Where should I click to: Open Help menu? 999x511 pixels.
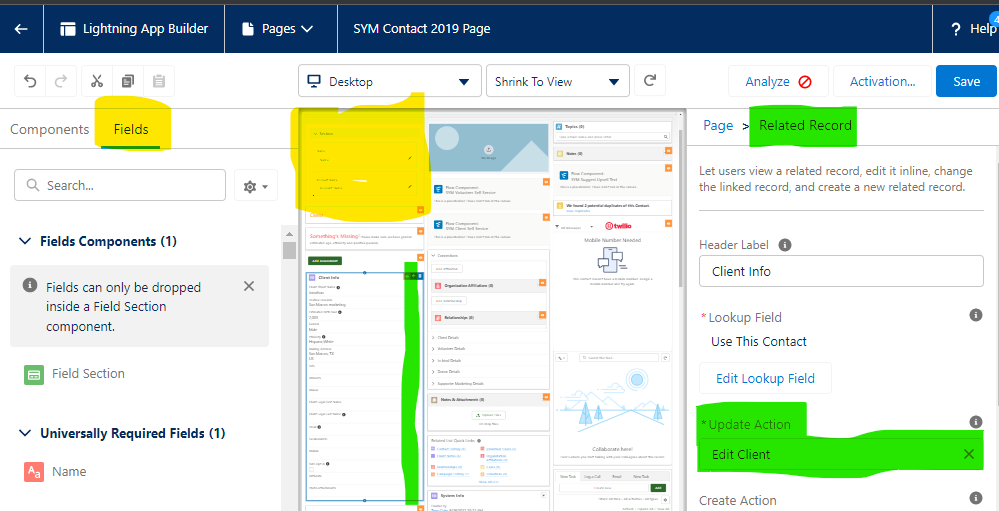(972, 29)
